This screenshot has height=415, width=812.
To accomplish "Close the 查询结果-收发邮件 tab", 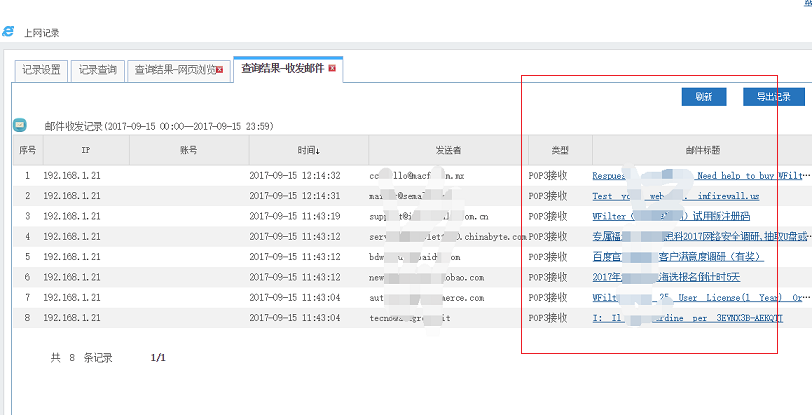I will point(332,69).
